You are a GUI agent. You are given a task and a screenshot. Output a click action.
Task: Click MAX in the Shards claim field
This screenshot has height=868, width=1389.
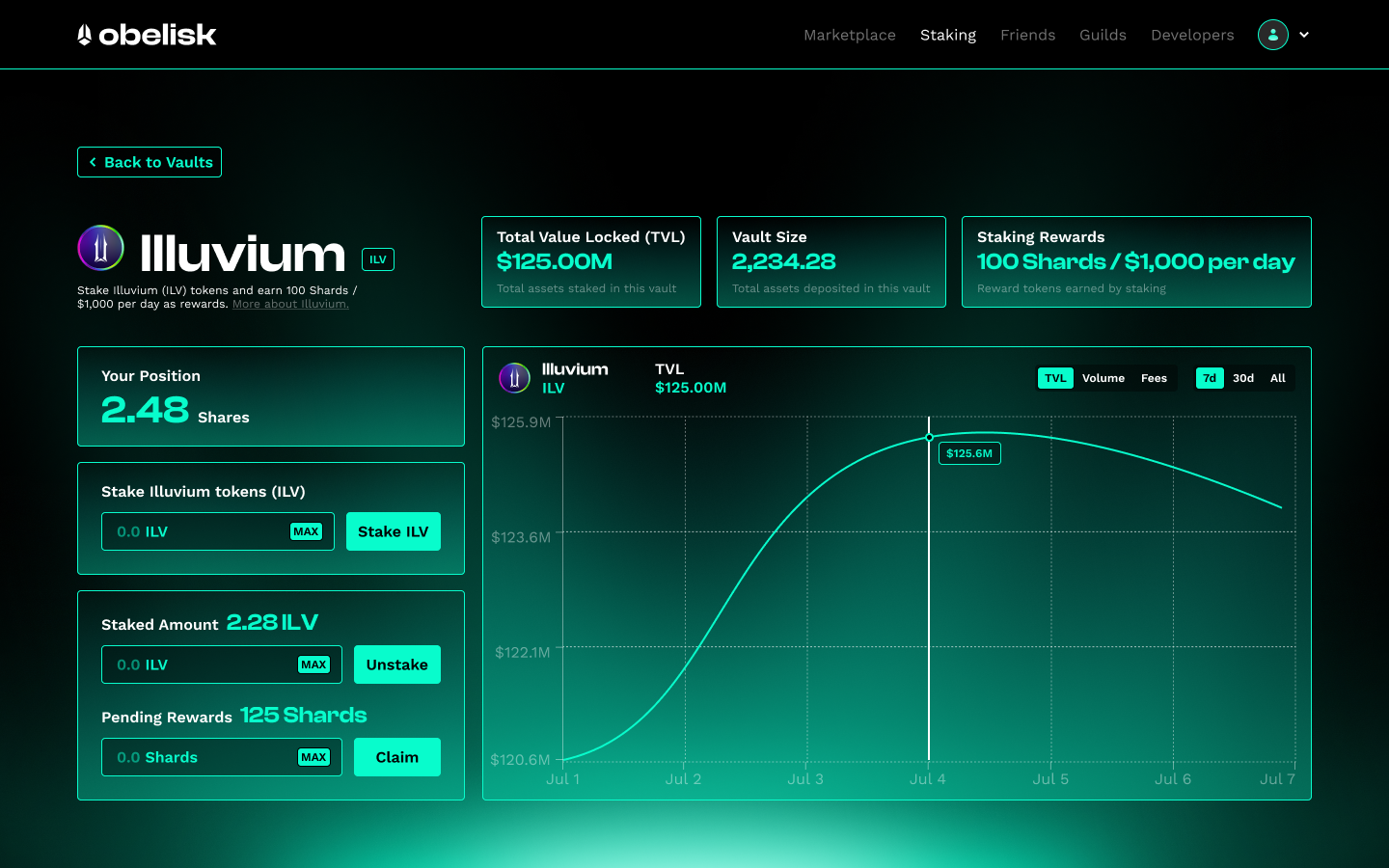coord(313,757)
